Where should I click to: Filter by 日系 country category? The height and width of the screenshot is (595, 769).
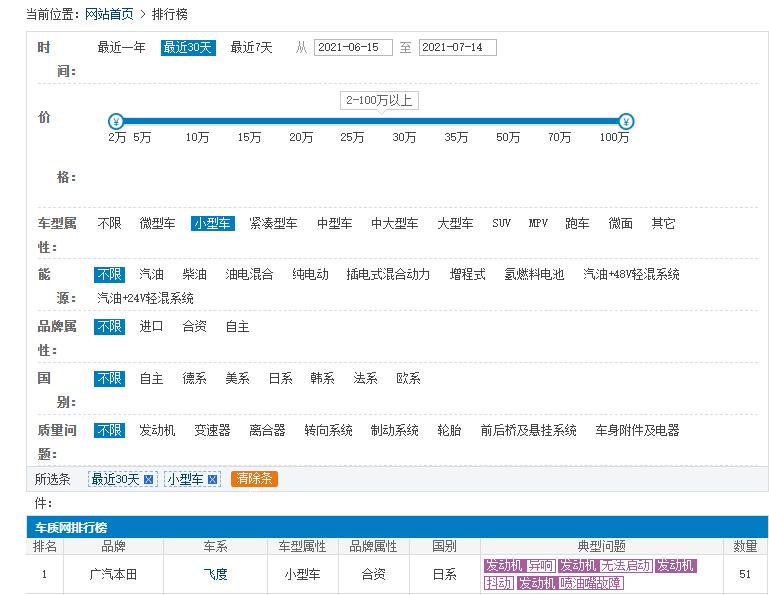tap(280, 379)
